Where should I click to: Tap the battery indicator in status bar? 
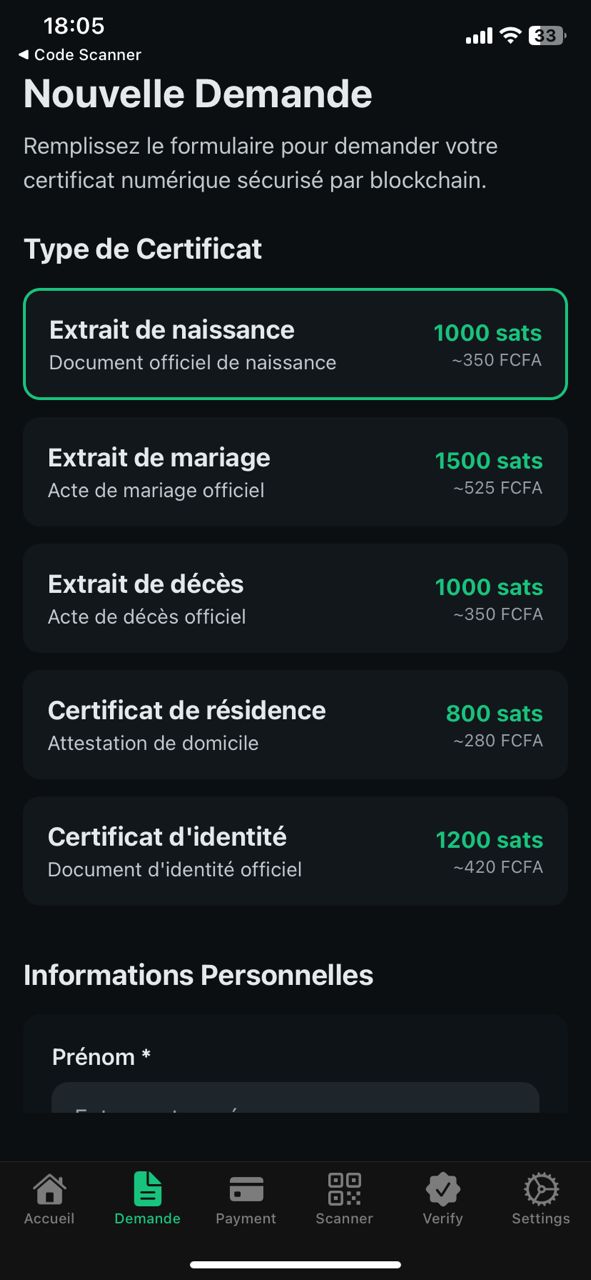(547, 36)
